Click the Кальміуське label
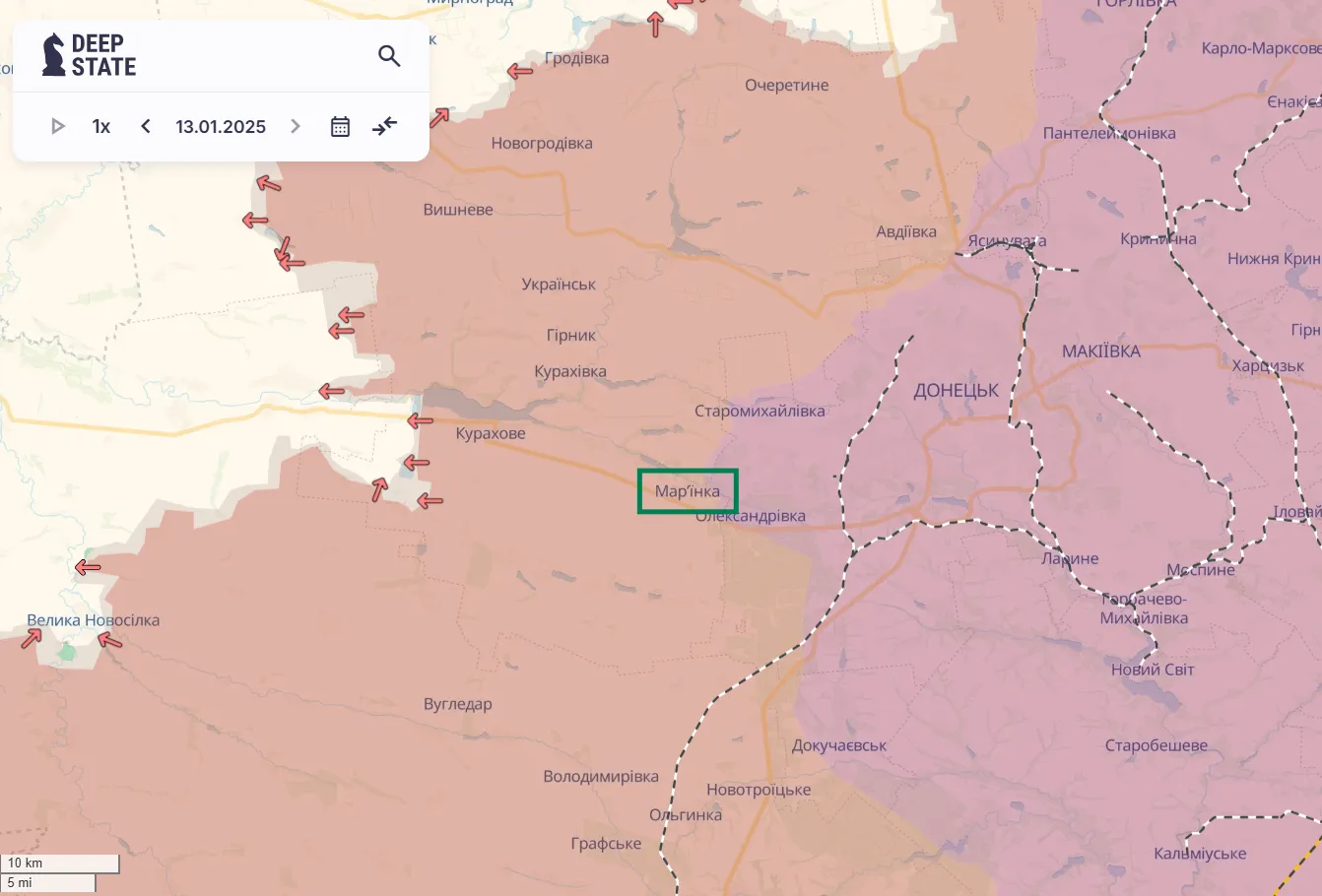 point(1200,854)
